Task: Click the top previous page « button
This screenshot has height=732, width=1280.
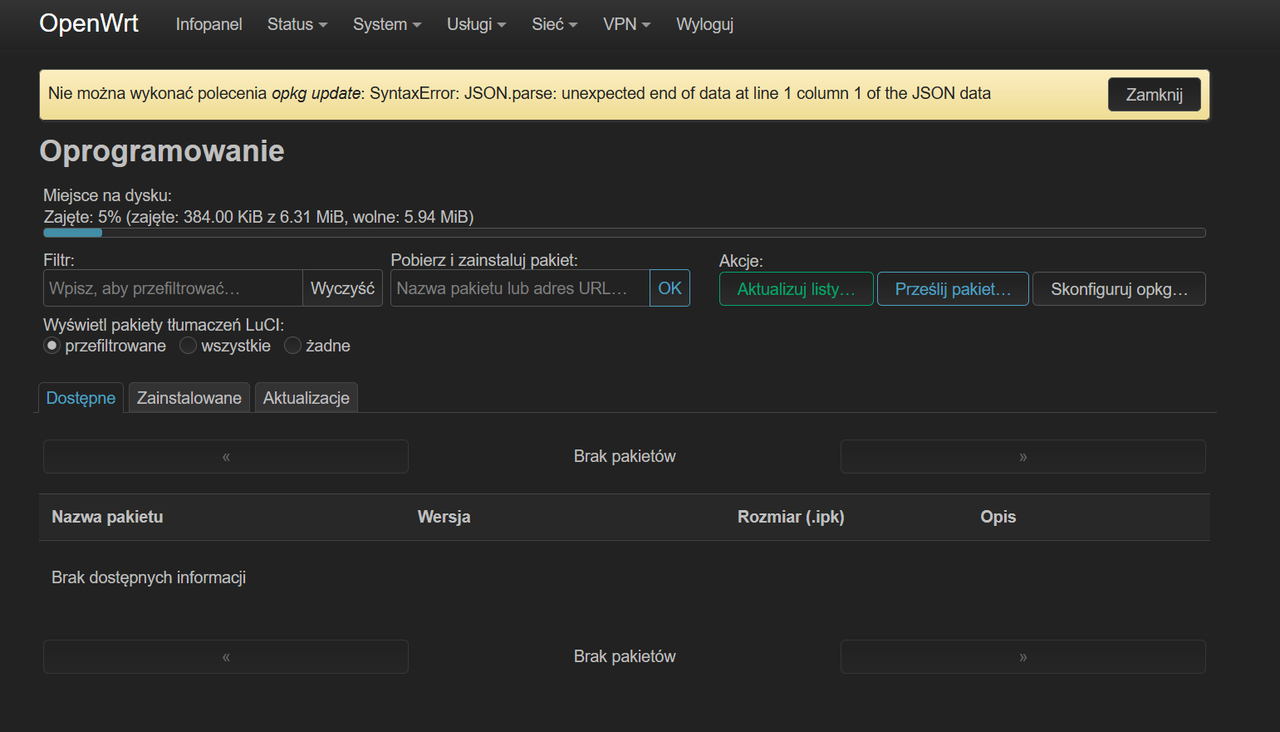Action: click(x=226, y=456)
